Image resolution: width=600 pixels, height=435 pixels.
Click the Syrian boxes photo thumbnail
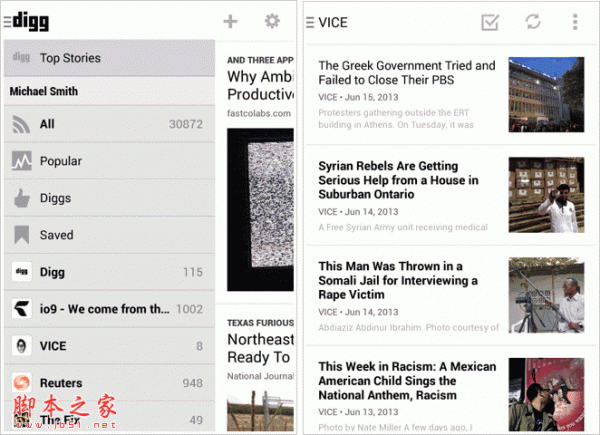point(546,195)
